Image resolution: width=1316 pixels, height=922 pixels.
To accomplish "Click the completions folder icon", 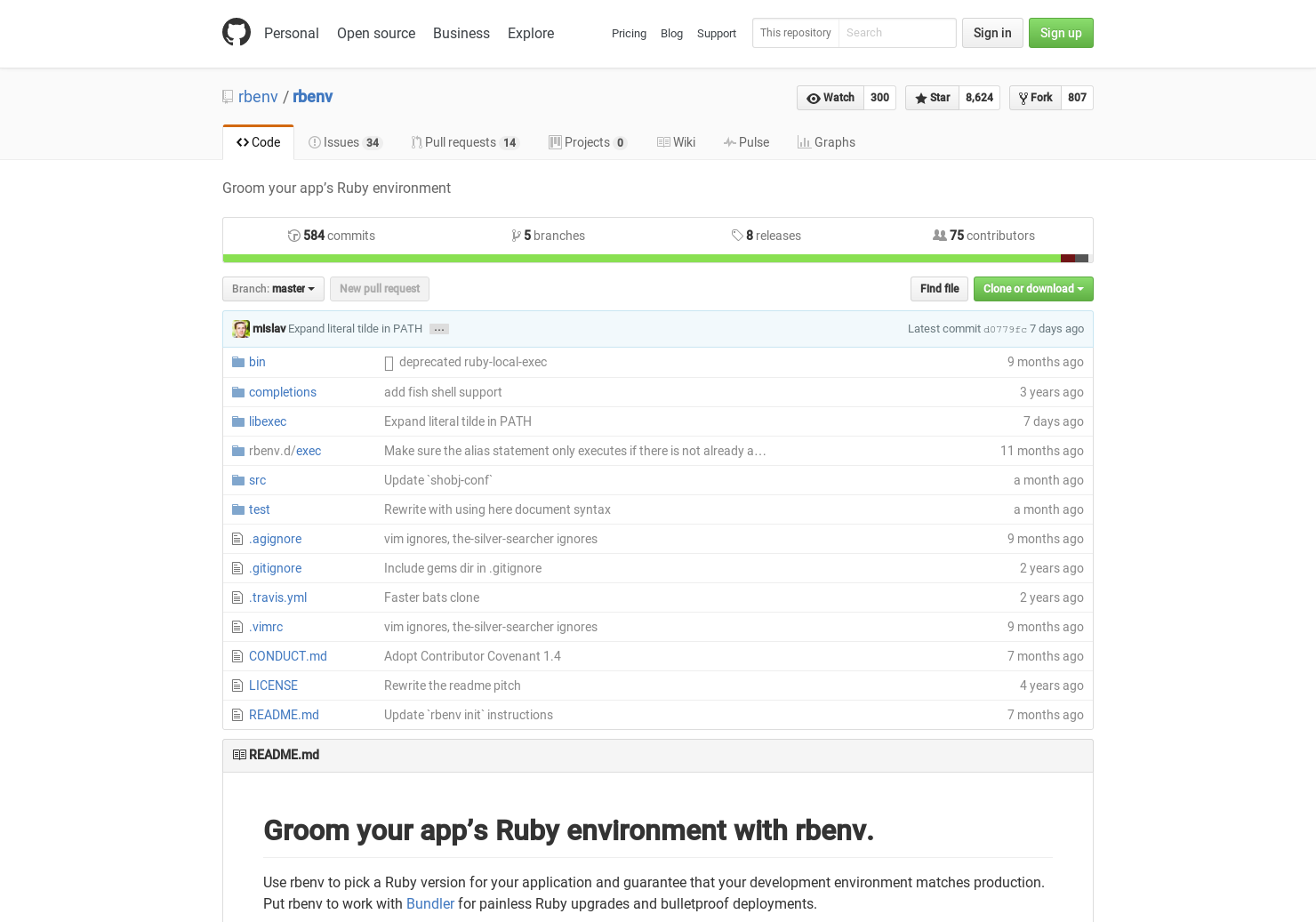I will 238,392.
